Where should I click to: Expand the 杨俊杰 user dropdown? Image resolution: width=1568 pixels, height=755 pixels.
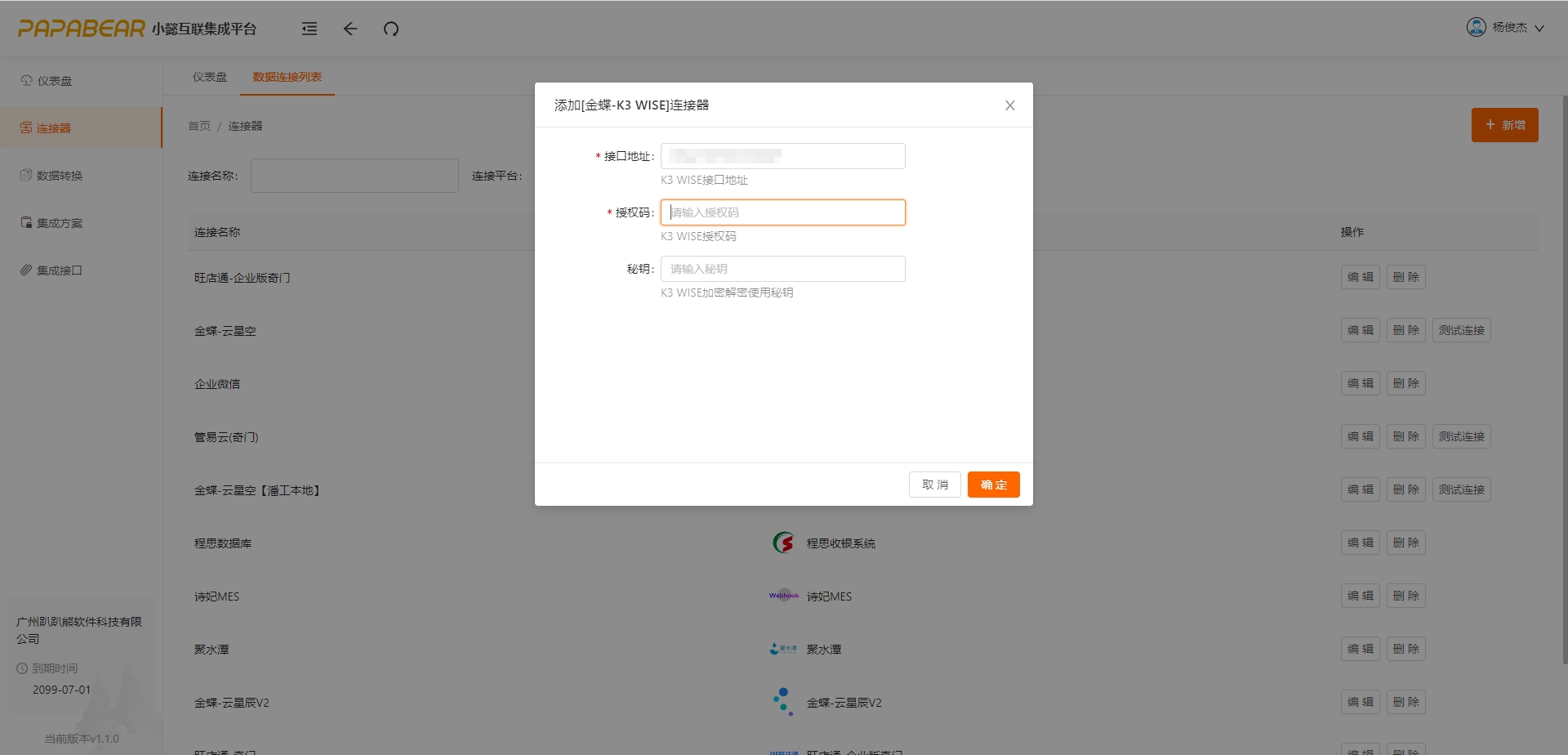1517,28
